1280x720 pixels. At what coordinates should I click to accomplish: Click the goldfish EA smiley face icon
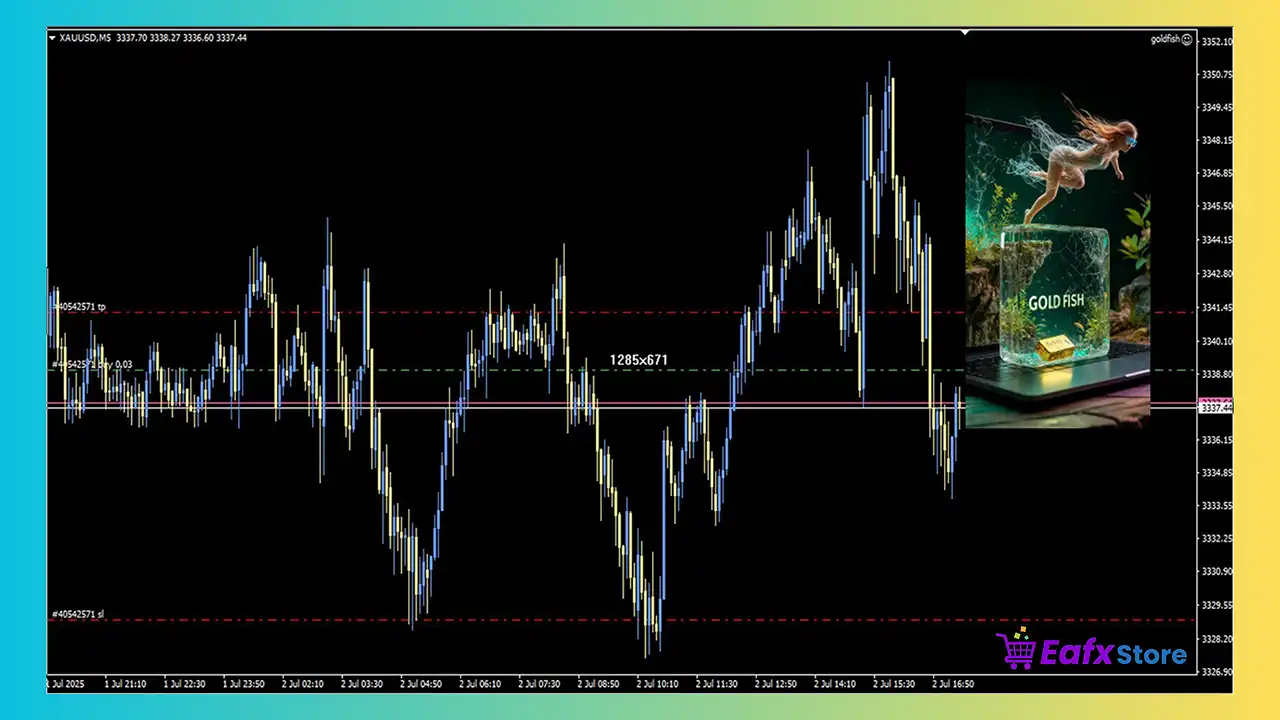[1187, 40]
